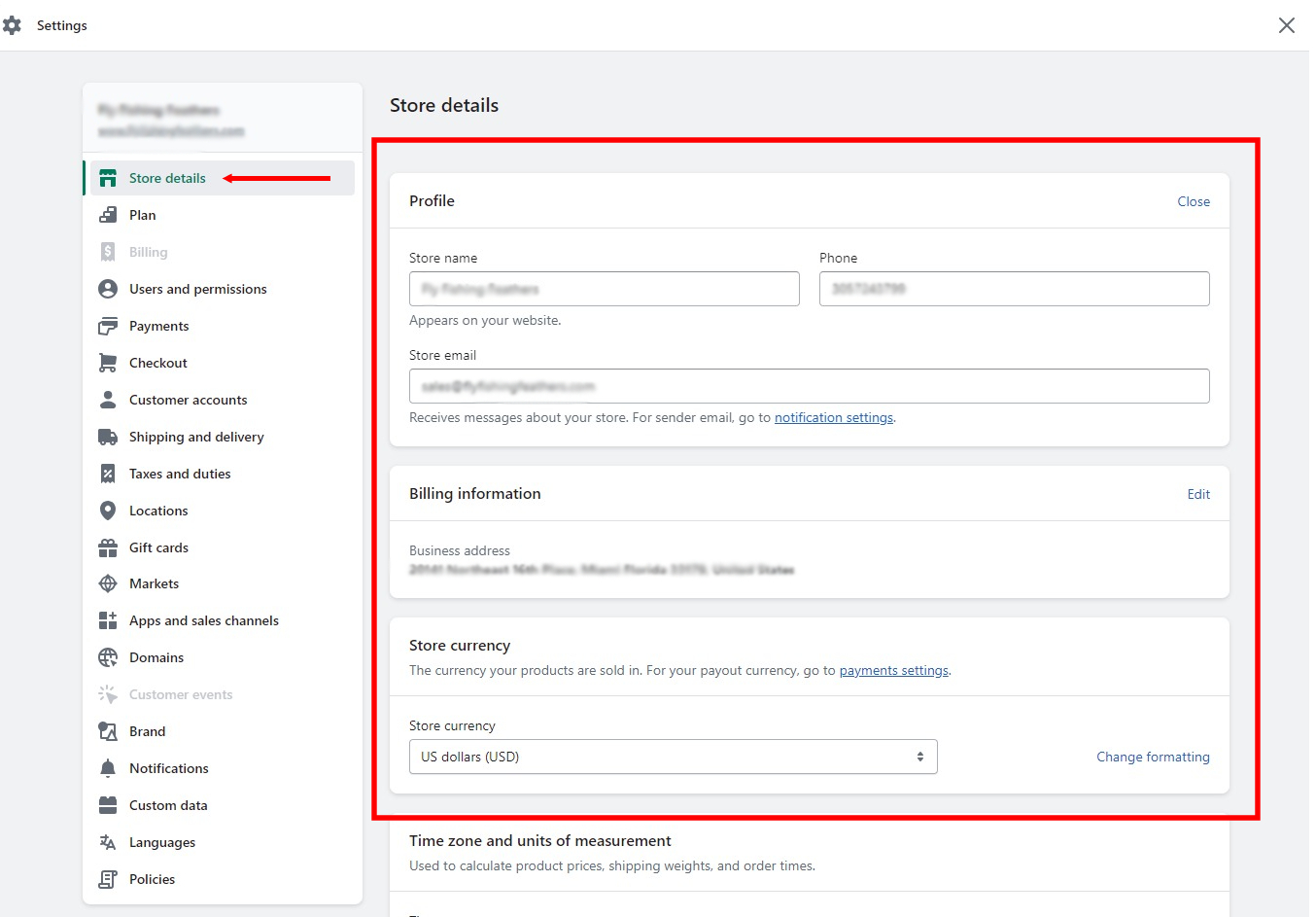Select the Payments icon in the sidebar
Viewport: 1316px width, 917px height.
pos(108,326)
